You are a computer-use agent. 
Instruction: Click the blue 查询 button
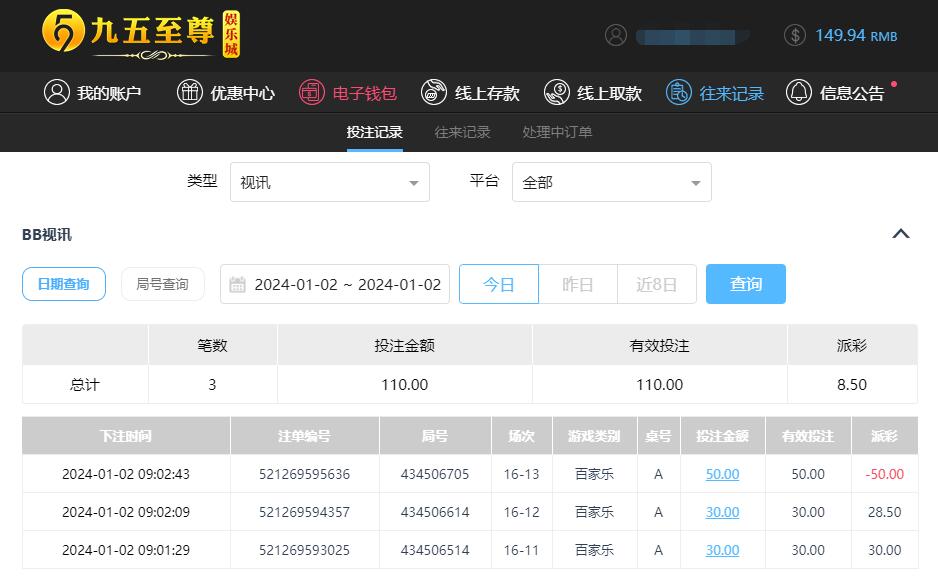(x=745, y=284)
